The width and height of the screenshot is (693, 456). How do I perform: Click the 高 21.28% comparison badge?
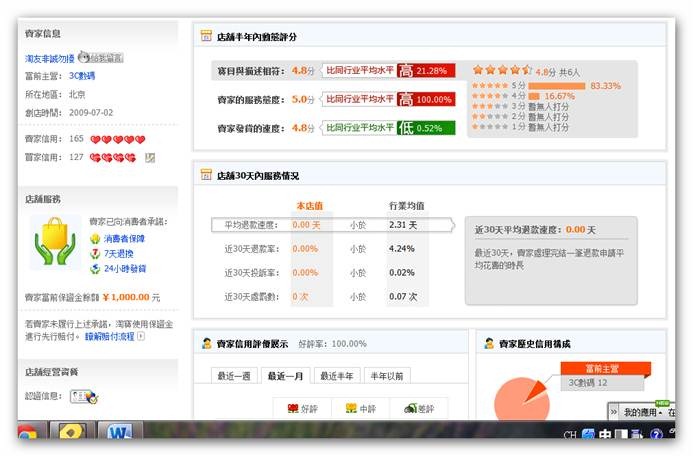(x=426, y=71)
